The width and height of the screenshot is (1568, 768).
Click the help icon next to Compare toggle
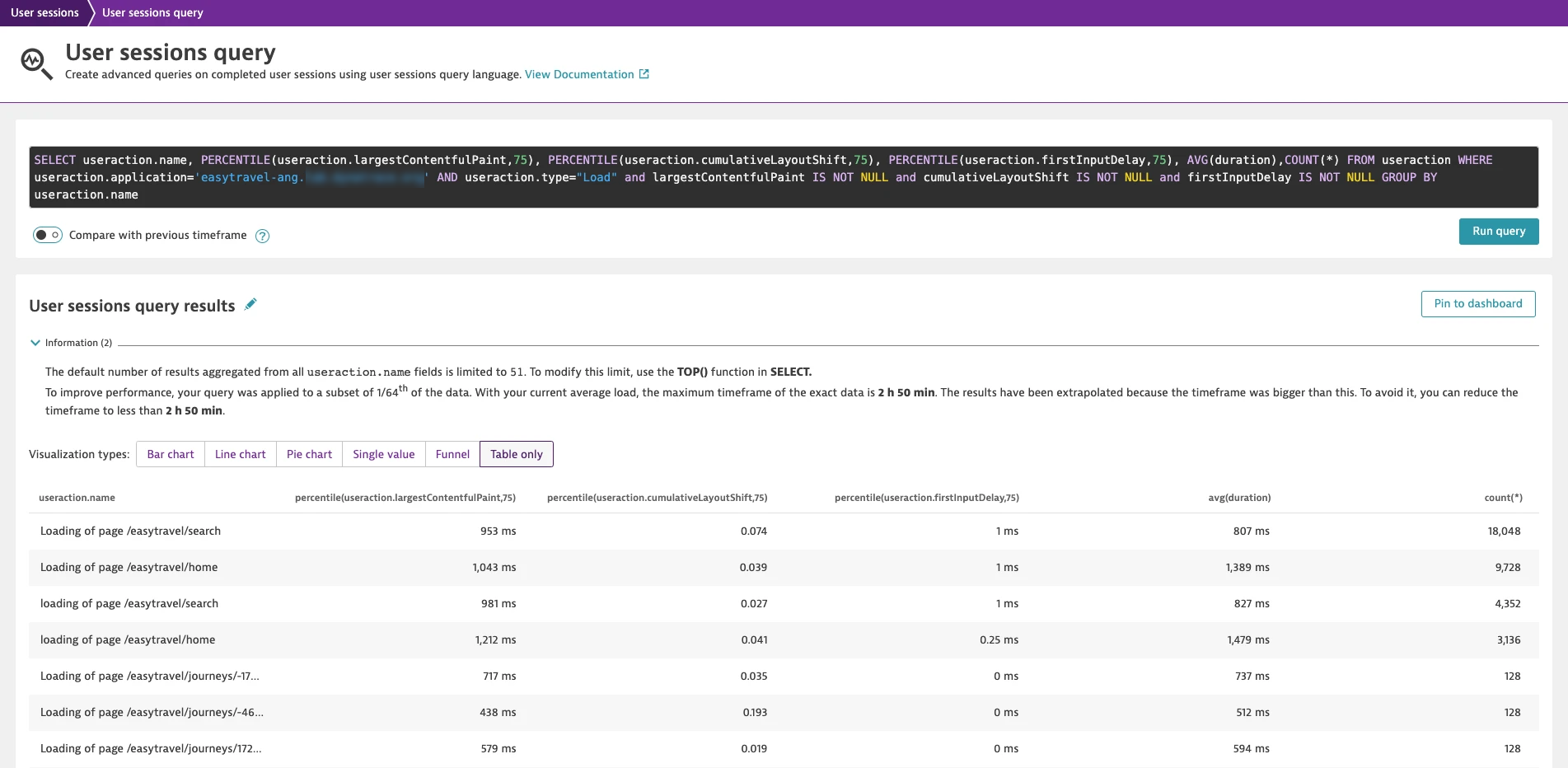[262, 236]
